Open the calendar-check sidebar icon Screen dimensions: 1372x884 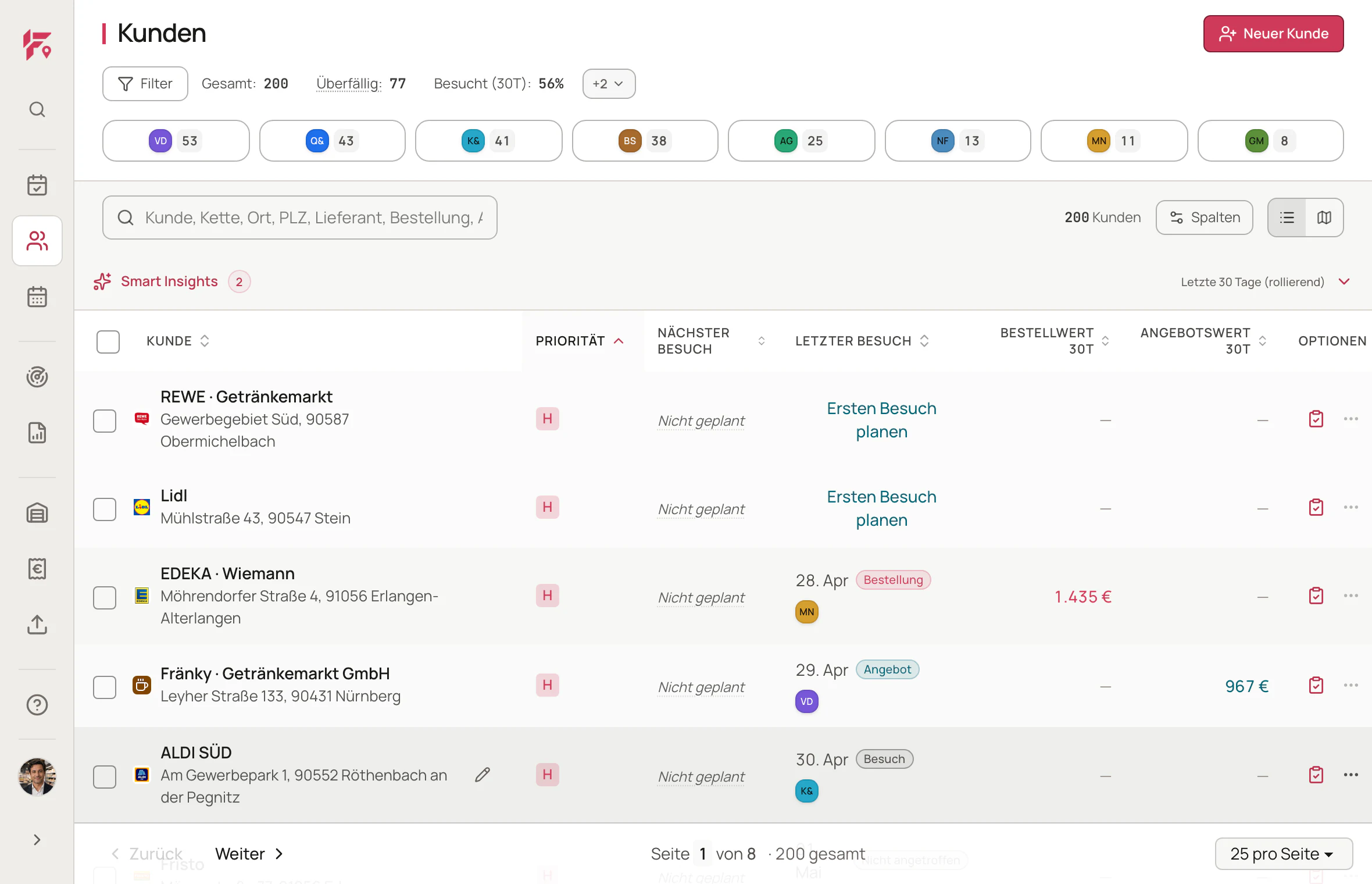tap(37, 185)
